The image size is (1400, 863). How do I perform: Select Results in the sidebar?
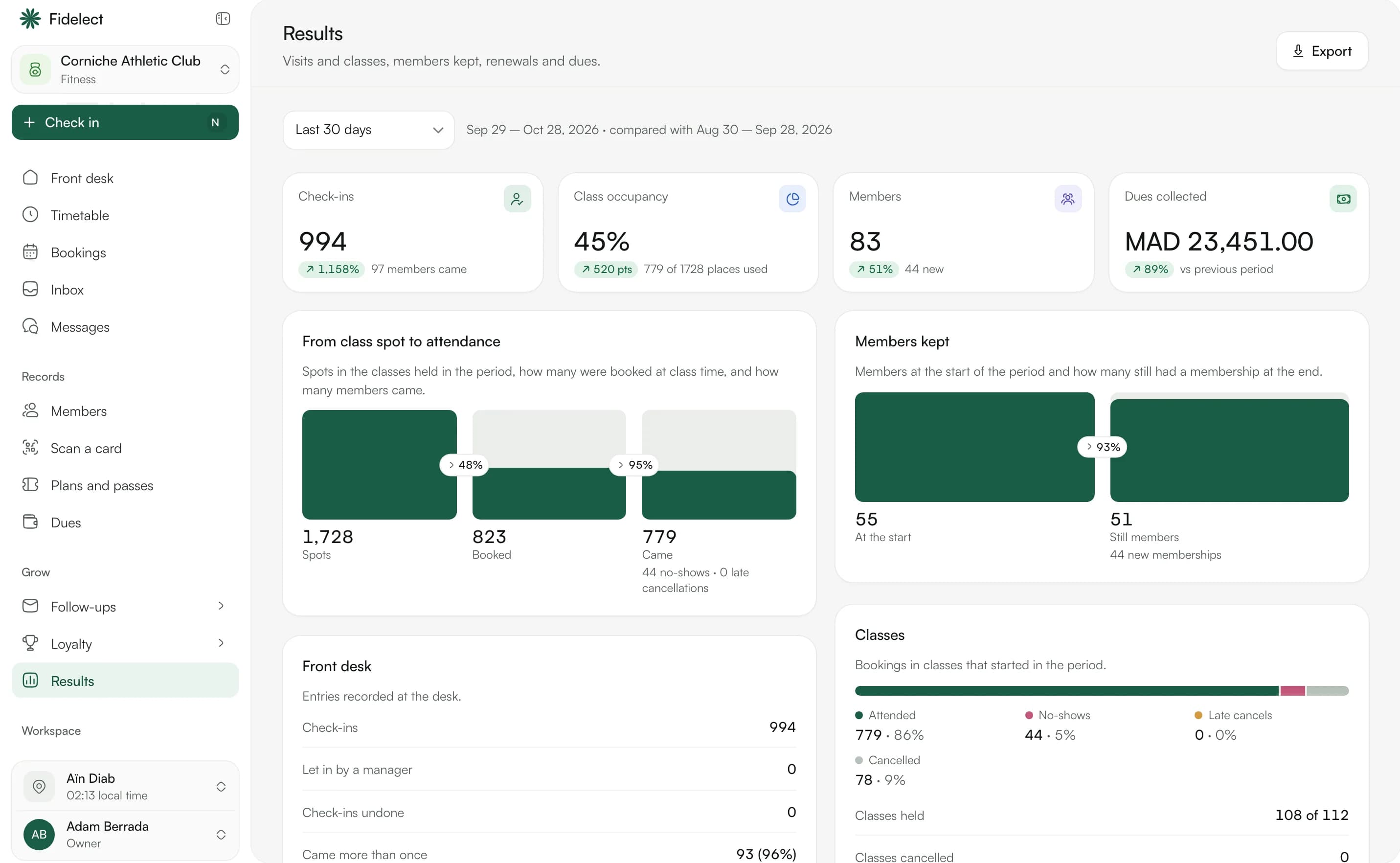(125, 681)
